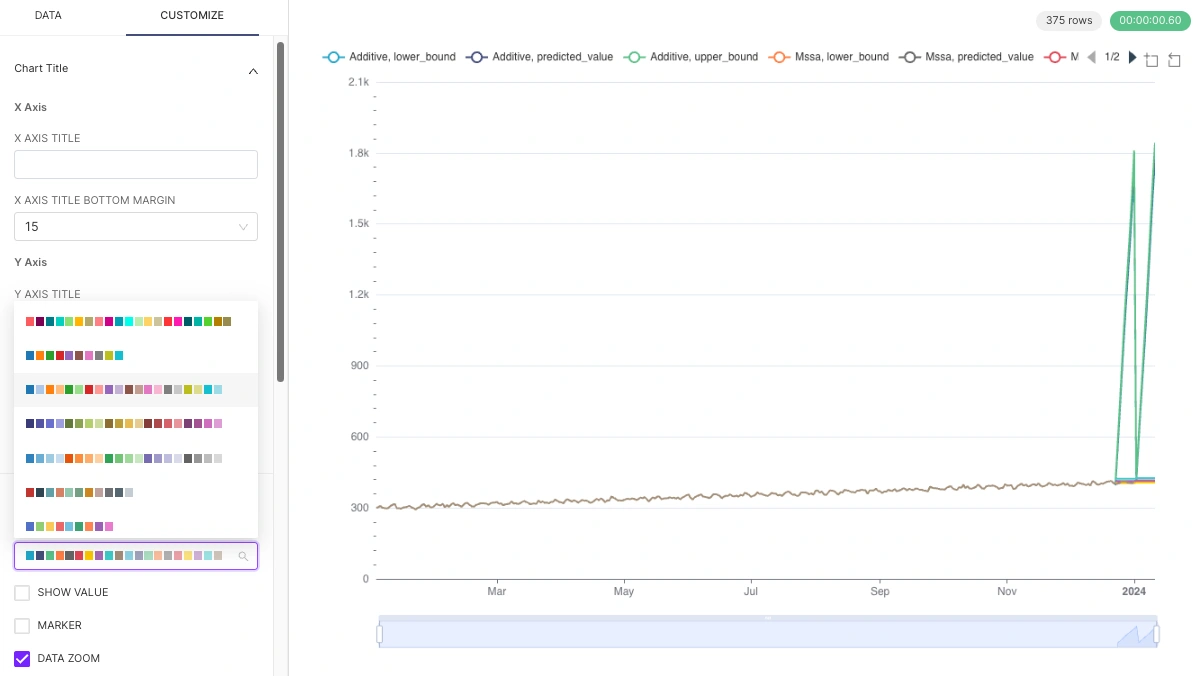Click the 00:00:00.60 query timer badge

coord(1150,21)
